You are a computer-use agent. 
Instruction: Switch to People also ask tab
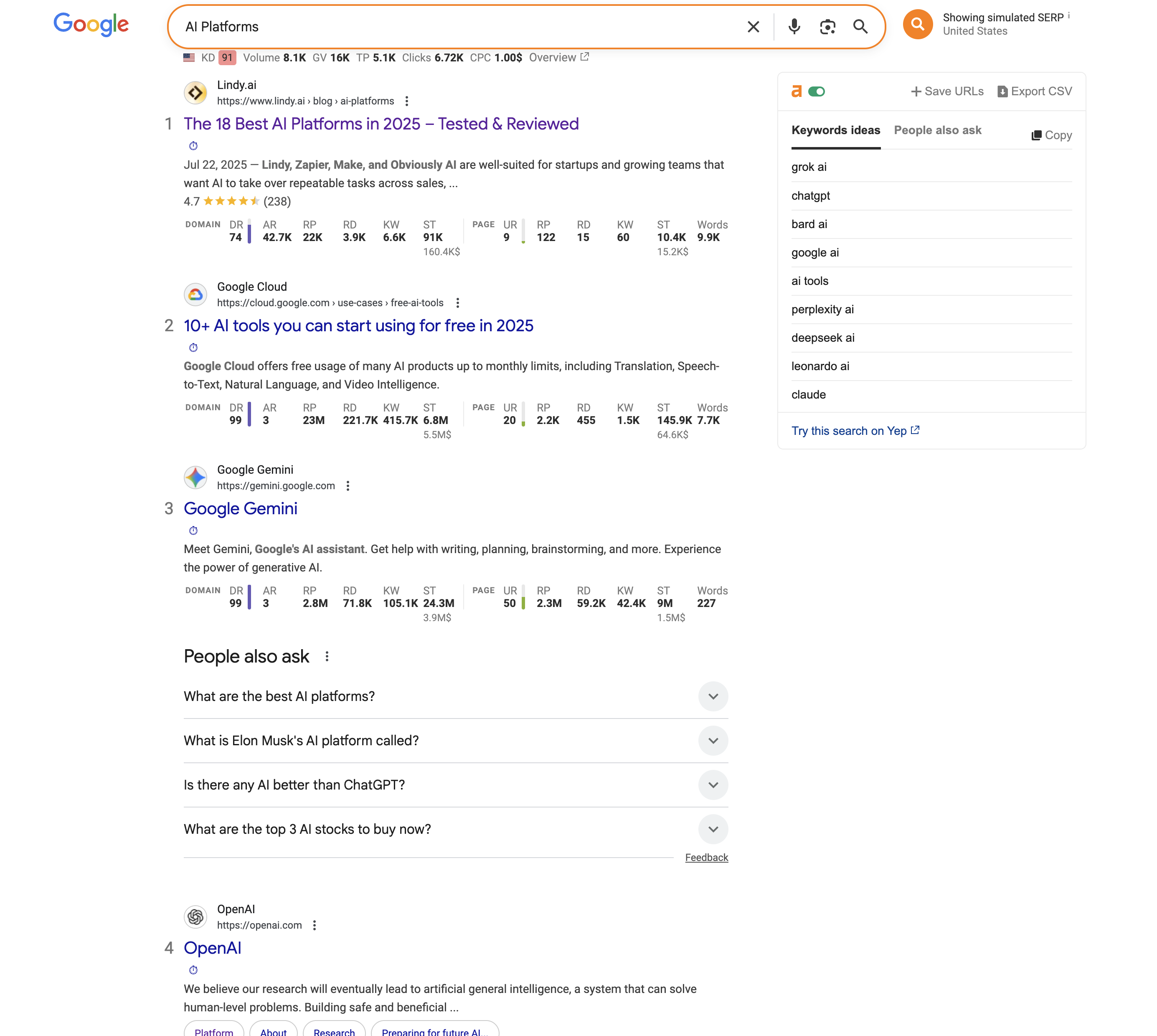(x=937, y=130)
